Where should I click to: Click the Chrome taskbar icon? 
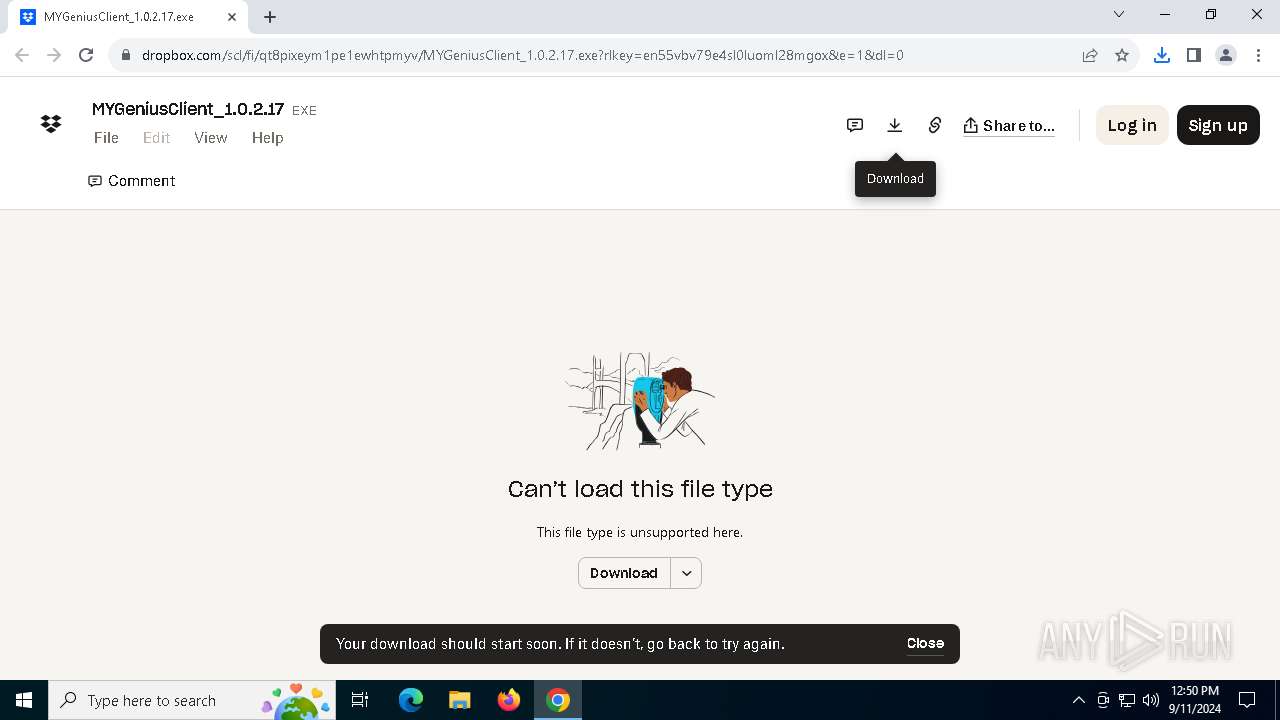[558, 700]
